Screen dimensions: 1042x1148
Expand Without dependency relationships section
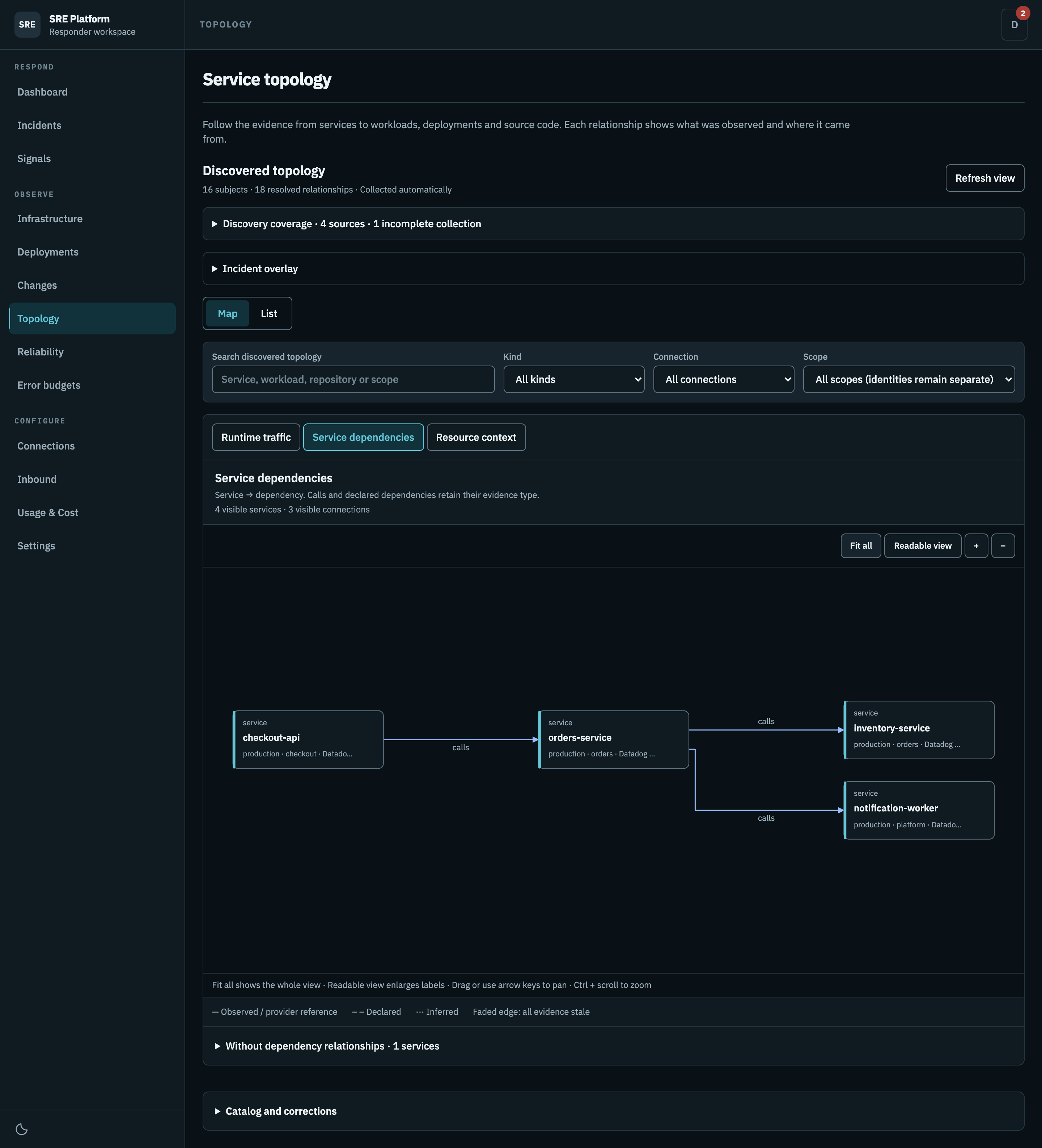pyautogui.click(x=613, y=1046)
